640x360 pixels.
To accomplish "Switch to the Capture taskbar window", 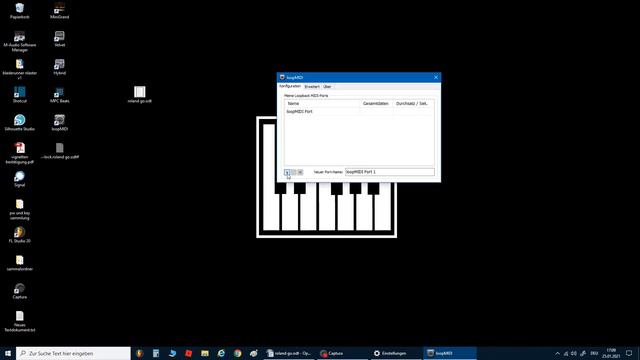I will (x=342, y=353).
